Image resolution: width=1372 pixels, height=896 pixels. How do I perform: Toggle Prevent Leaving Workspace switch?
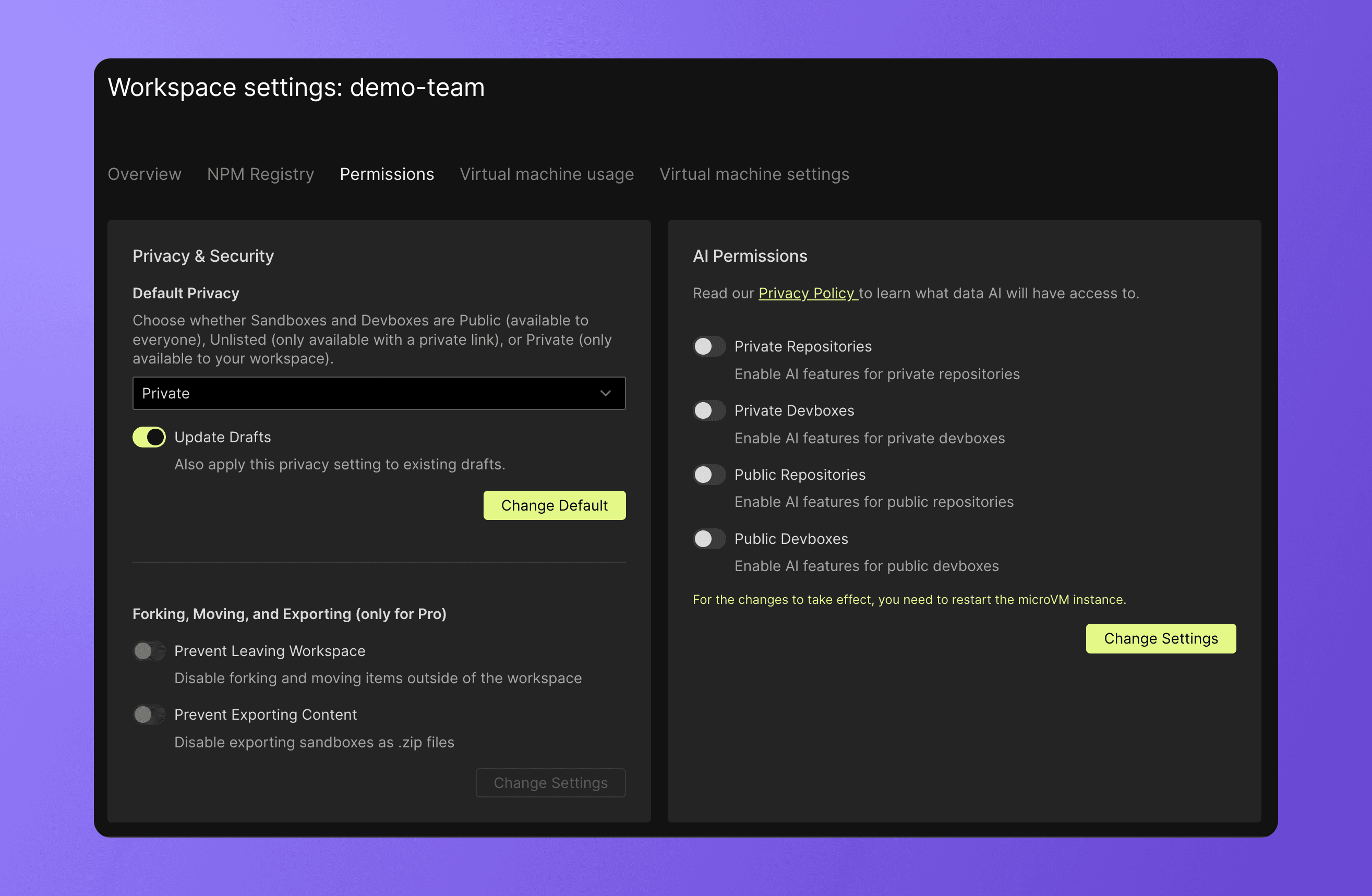[149, 651]
